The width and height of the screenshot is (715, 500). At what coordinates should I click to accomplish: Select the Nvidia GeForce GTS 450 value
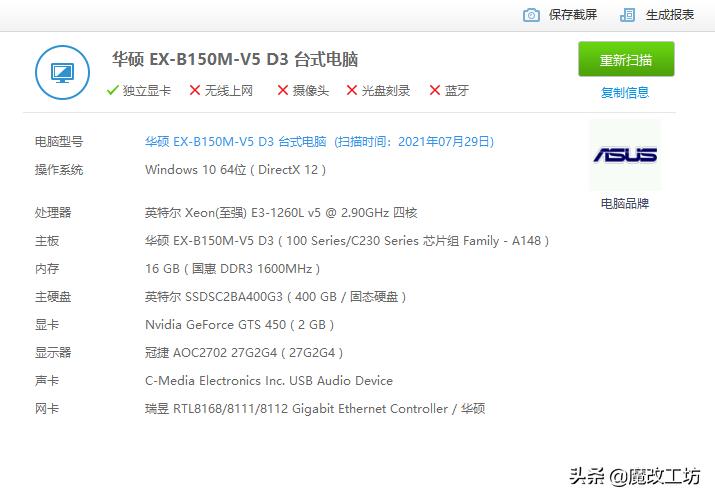click(239, 325)
